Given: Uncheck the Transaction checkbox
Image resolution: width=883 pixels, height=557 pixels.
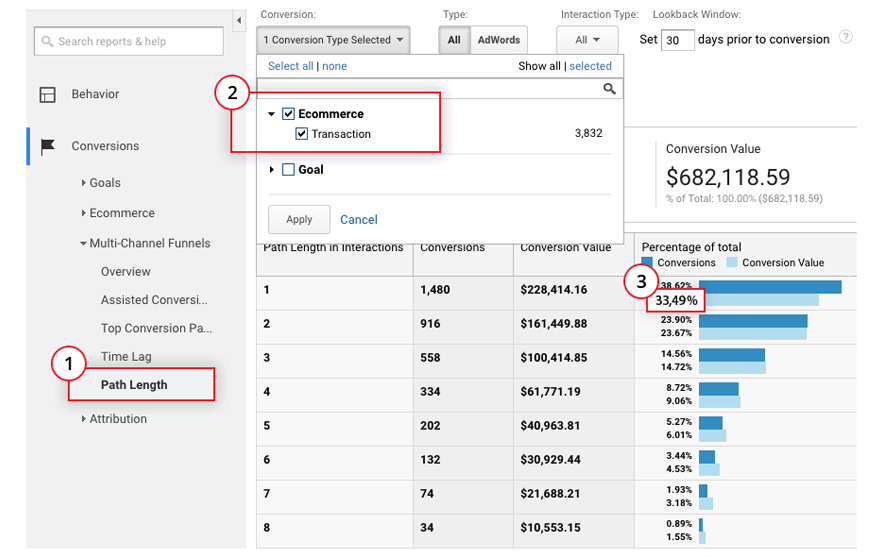Looking at the screenshot, I should [x=302, y=134].
